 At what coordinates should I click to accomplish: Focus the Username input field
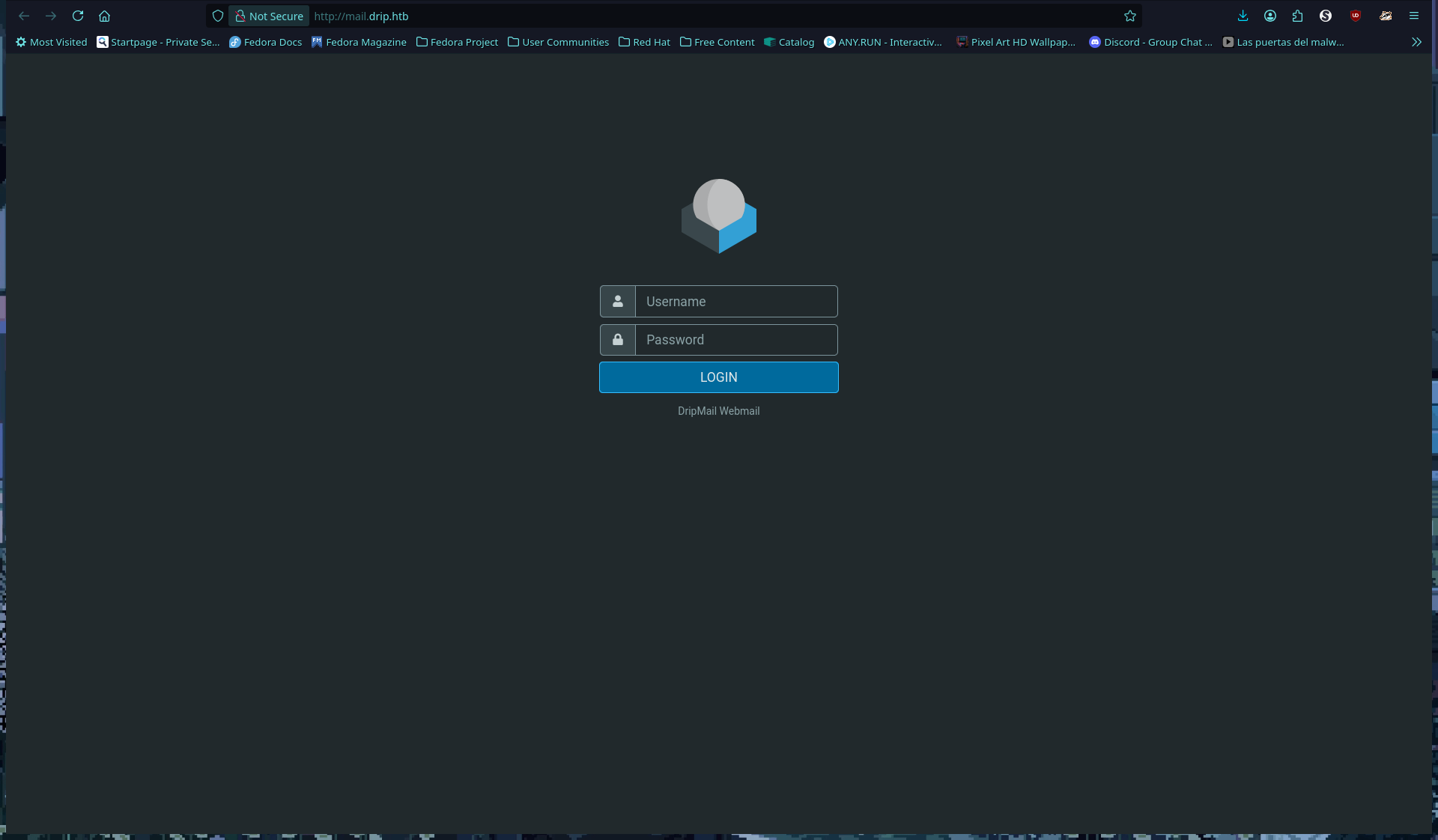735,302
